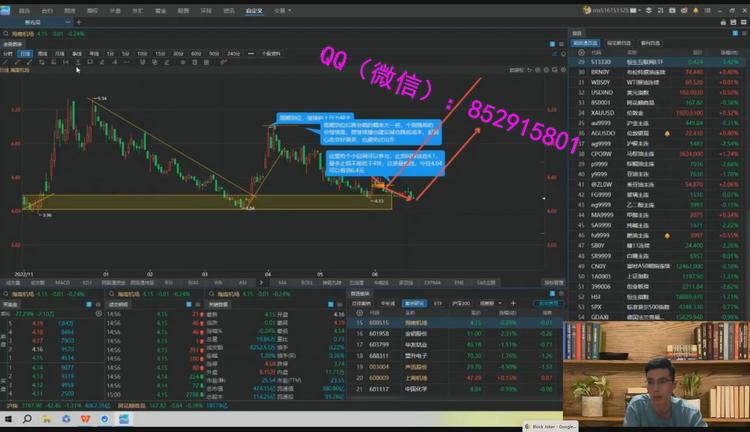Toggle the blue square at chart panel top-right
750x432 pixels.
553,45
